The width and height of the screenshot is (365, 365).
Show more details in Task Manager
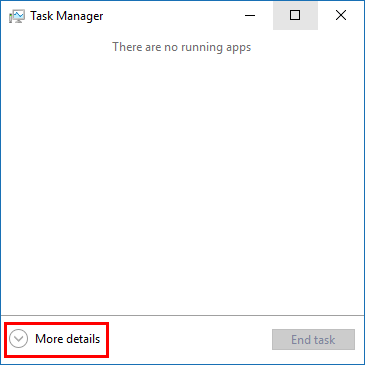[55, 339]
